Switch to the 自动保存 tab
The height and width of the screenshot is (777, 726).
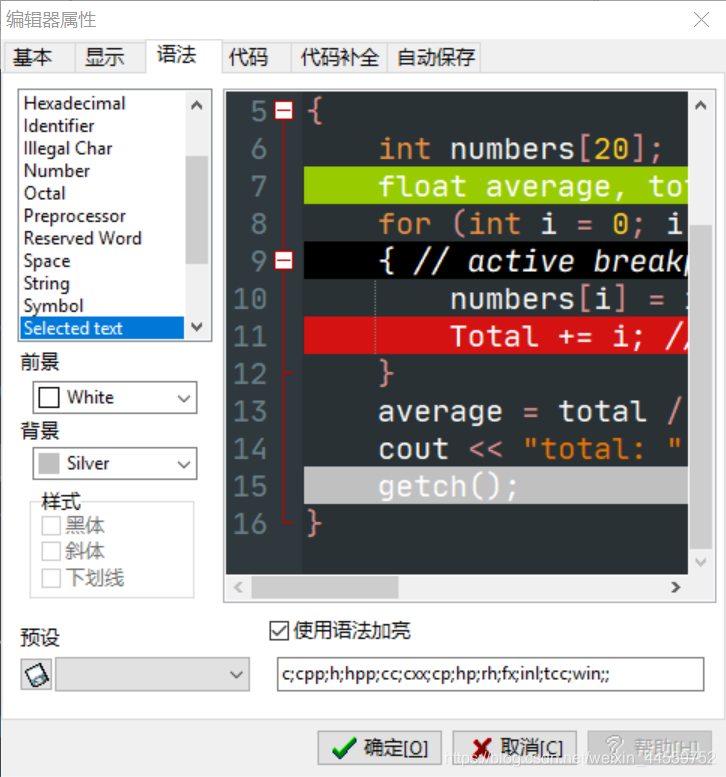(x=434, y=57)
